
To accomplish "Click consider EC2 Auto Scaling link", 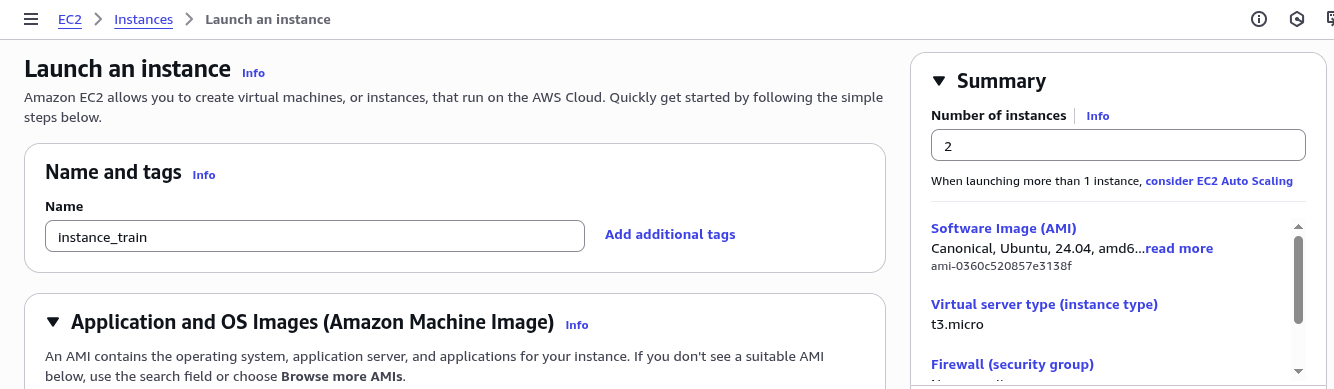I will (x=1219, y=181).
